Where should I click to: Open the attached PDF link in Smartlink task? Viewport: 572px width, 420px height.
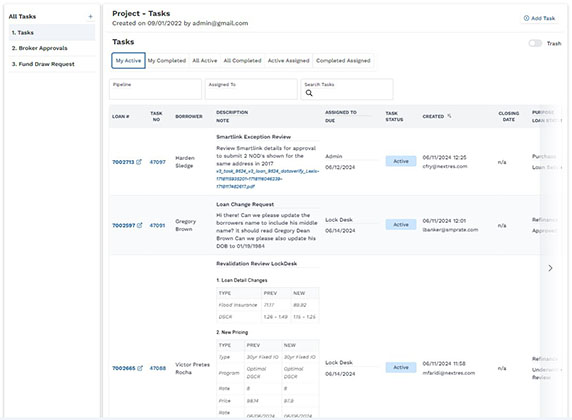pos(267,178)
